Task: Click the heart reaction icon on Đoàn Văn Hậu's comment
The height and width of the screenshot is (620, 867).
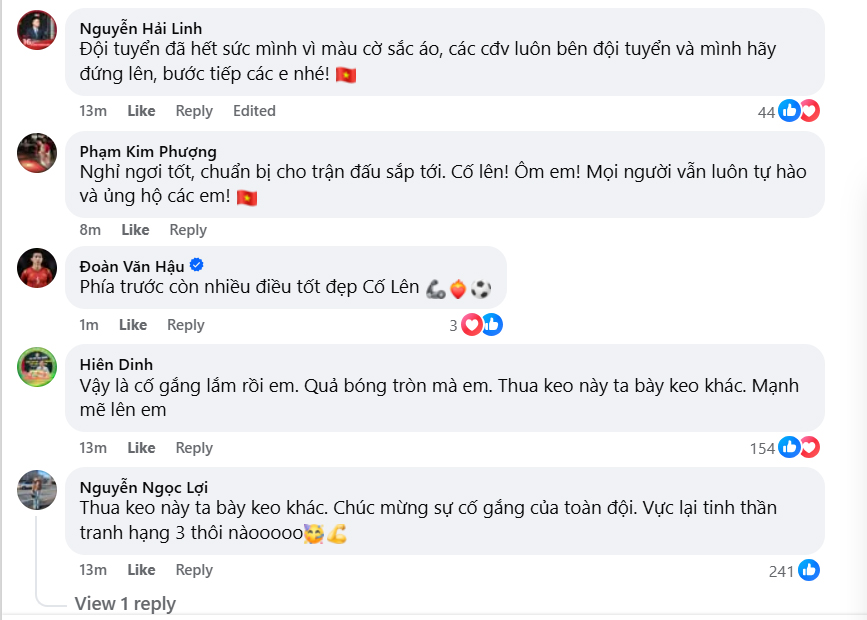Action: (470, 324)
